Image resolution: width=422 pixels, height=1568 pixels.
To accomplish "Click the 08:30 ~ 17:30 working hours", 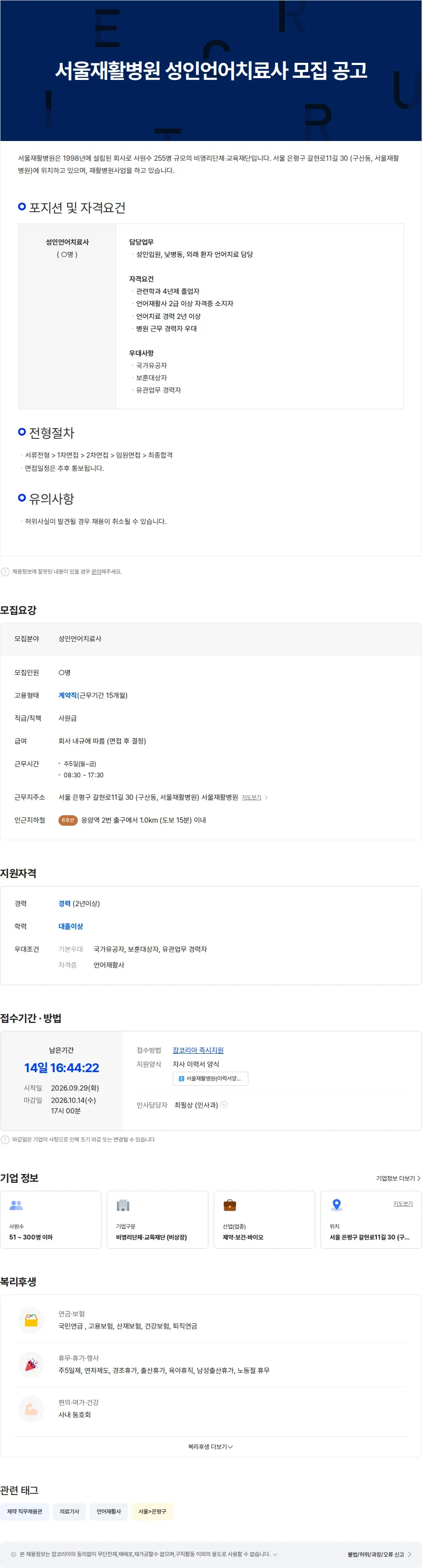I will tap(84, 775).
